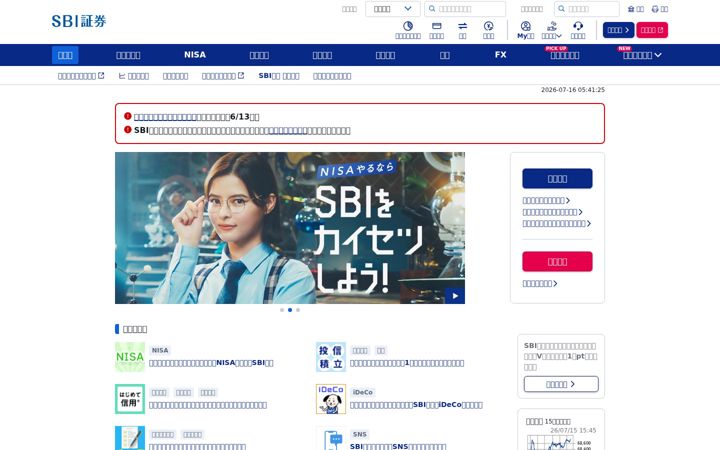This screenshot has width=720, height=450.
Task: Click the magnifier in the first search box
Action: pos(432,9)
